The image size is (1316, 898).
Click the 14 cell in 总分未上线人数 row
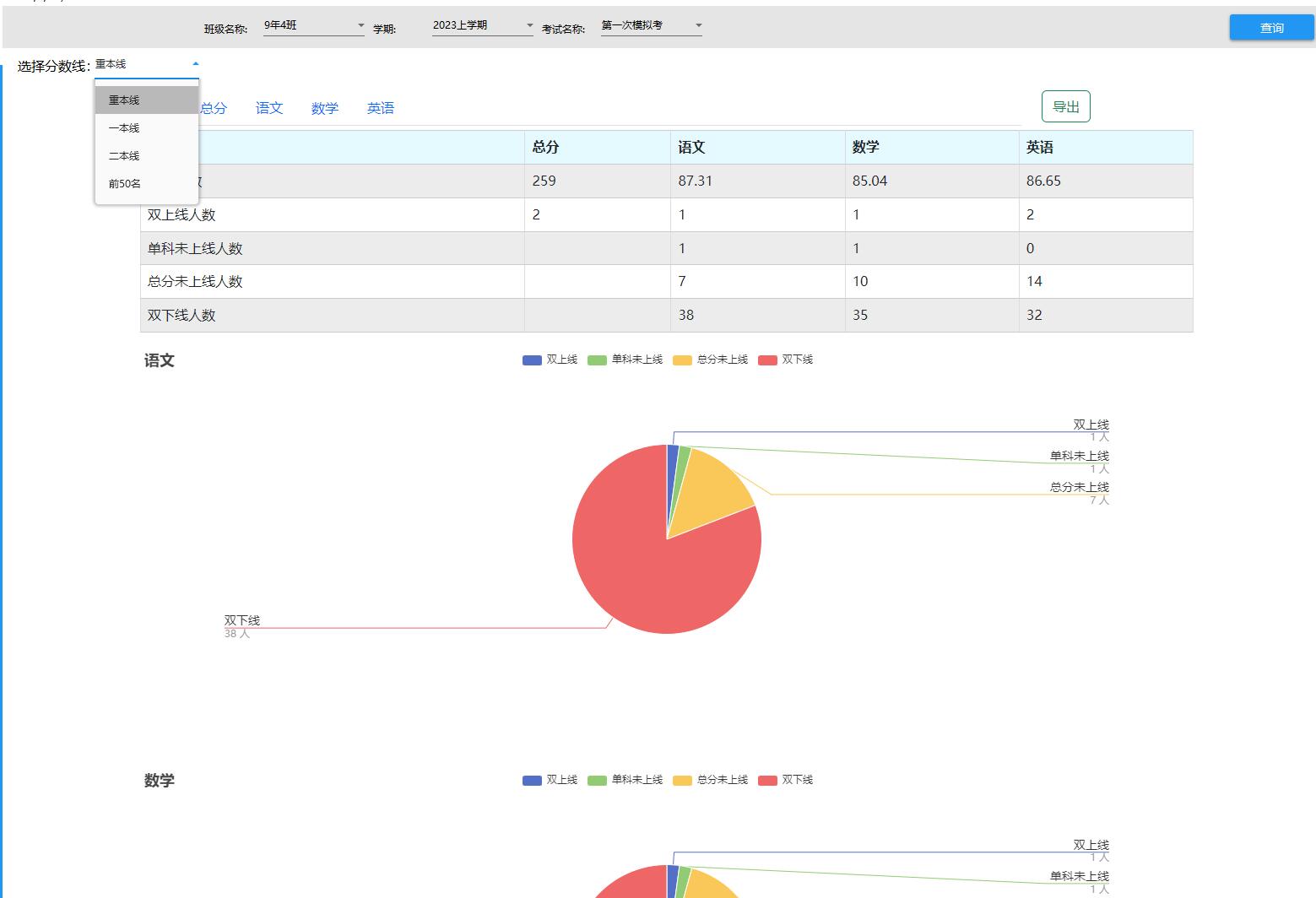click(x=1106, y=281)
